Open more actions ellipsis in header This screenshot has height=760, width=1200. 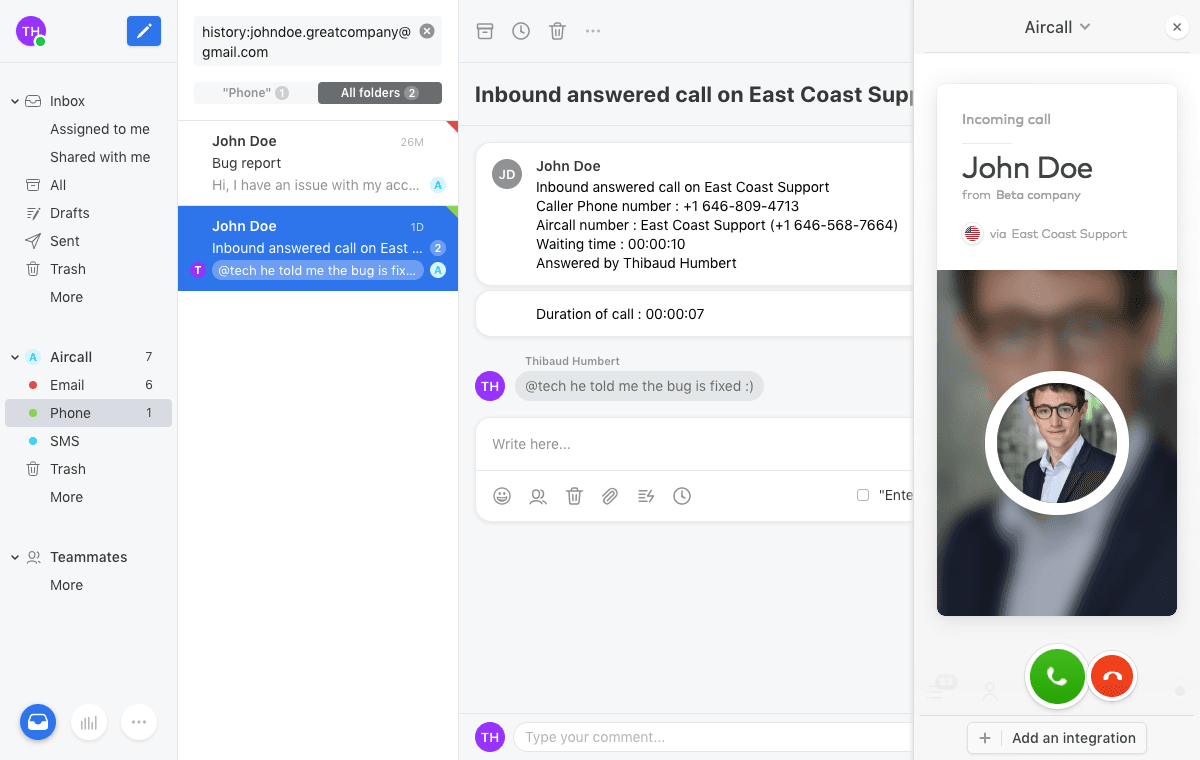tap(593, 31)
